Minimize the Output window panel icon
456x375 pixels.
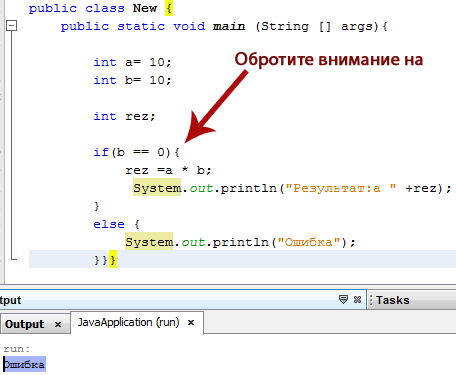pos(343,299)
